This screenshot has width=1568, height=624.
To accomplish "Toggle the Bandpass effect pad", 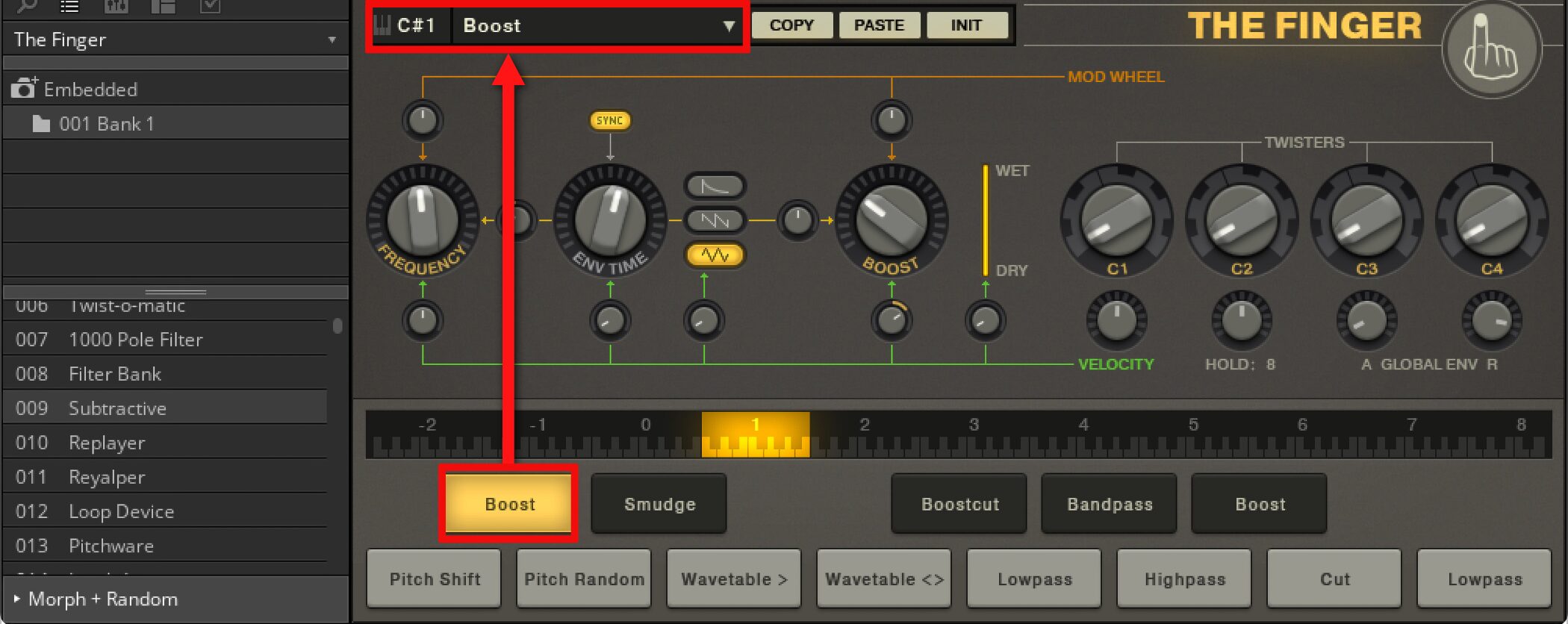I will point(1110,504).
